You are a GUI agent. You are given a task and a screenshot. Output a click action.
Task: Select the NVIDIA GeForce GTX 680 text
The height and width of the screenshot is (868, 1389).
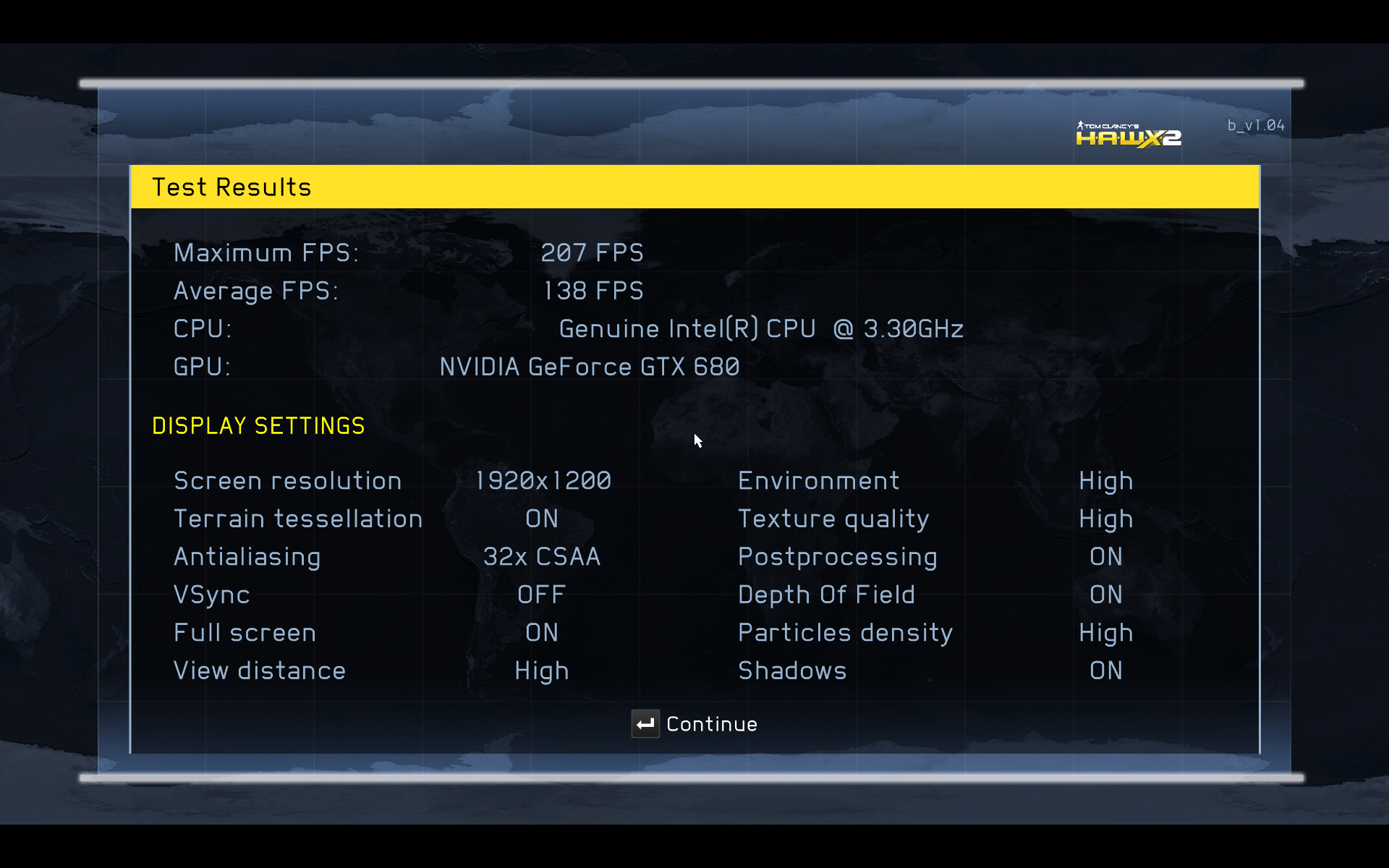[x=590, y=367]
